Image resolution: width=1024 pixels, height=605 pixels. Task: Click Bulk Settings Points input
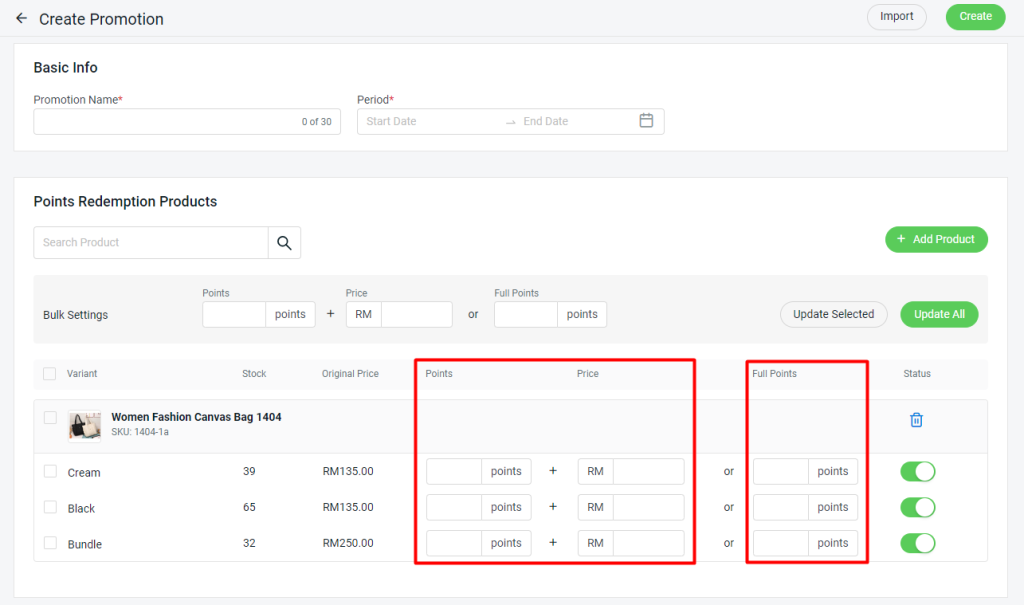click(x=234, y=314)
